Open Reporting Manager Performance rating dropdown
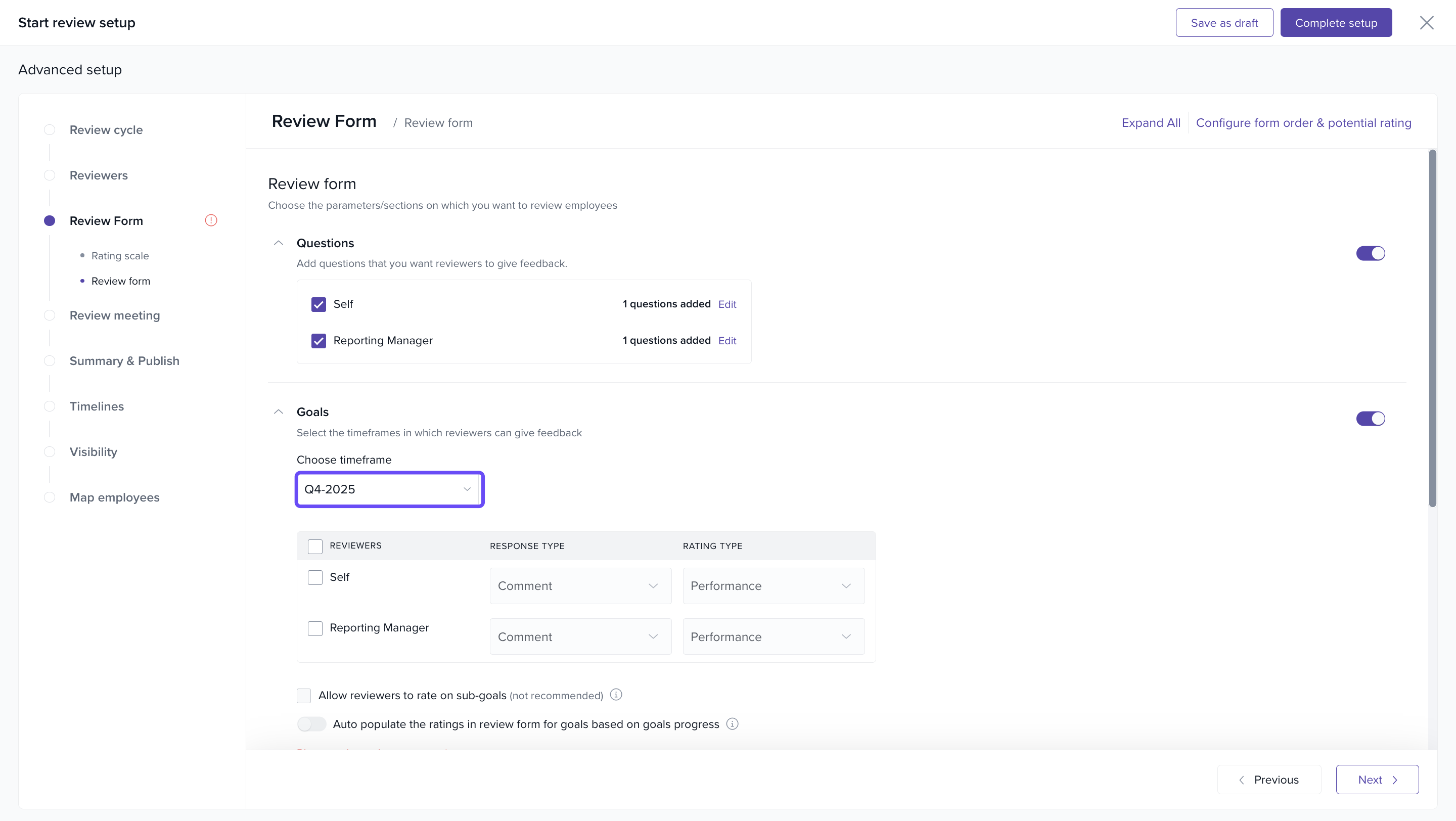This screenshot has width=1456, height=821. point(772,637)
